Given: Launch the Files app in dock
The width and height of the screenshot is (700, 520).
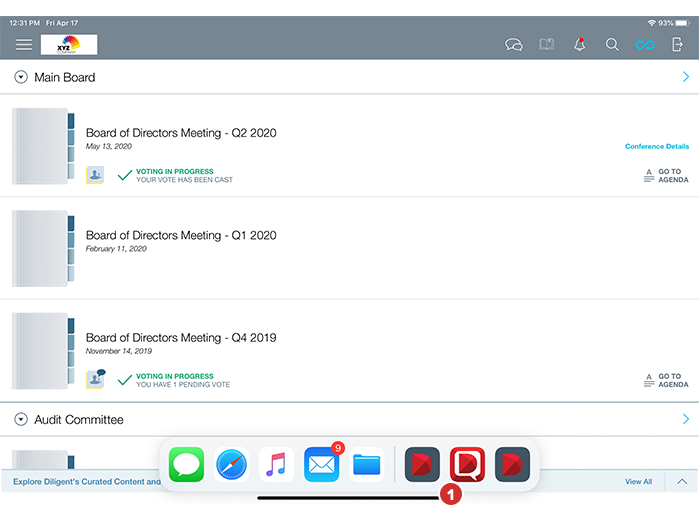Looking at the screenshot, I should 367,465.
